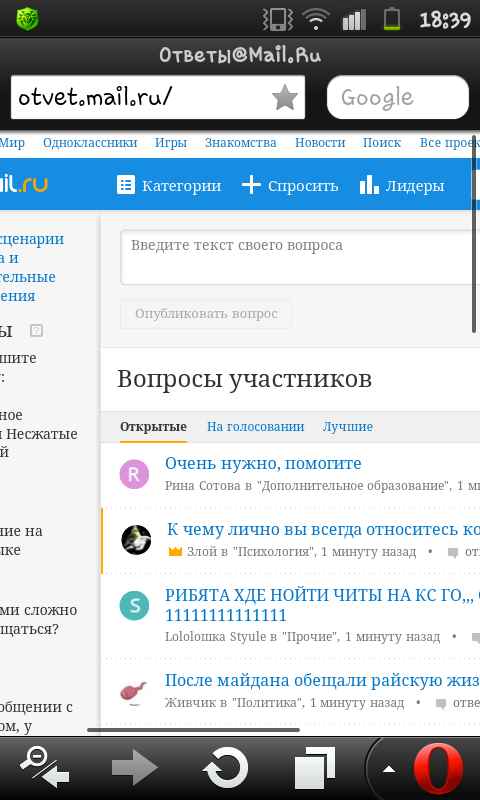Click Ответы@Mail.Ru page title

240,54
